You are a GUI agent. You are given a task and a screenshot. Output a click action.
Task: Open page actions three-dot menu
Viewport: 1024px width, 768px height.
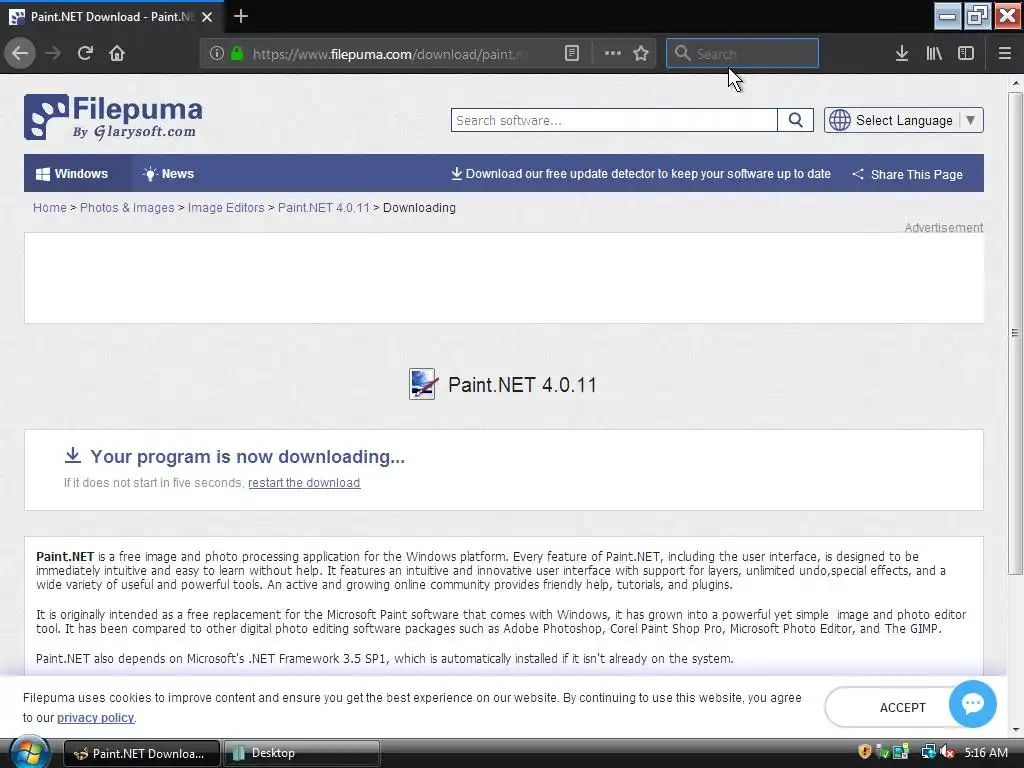[x=613, y=54]
